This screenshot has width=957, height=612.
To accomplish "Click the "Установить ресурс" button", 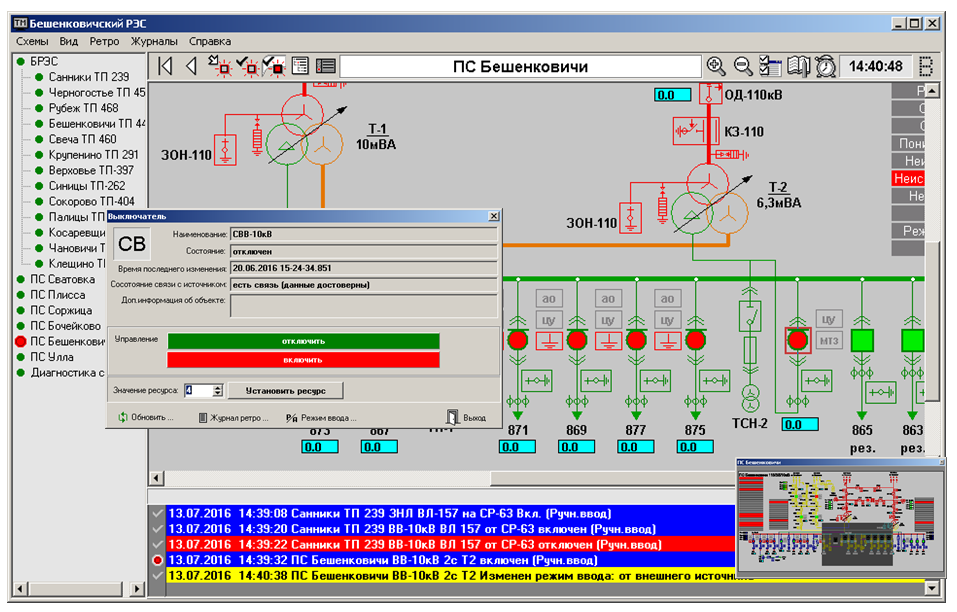I will 287,390.
